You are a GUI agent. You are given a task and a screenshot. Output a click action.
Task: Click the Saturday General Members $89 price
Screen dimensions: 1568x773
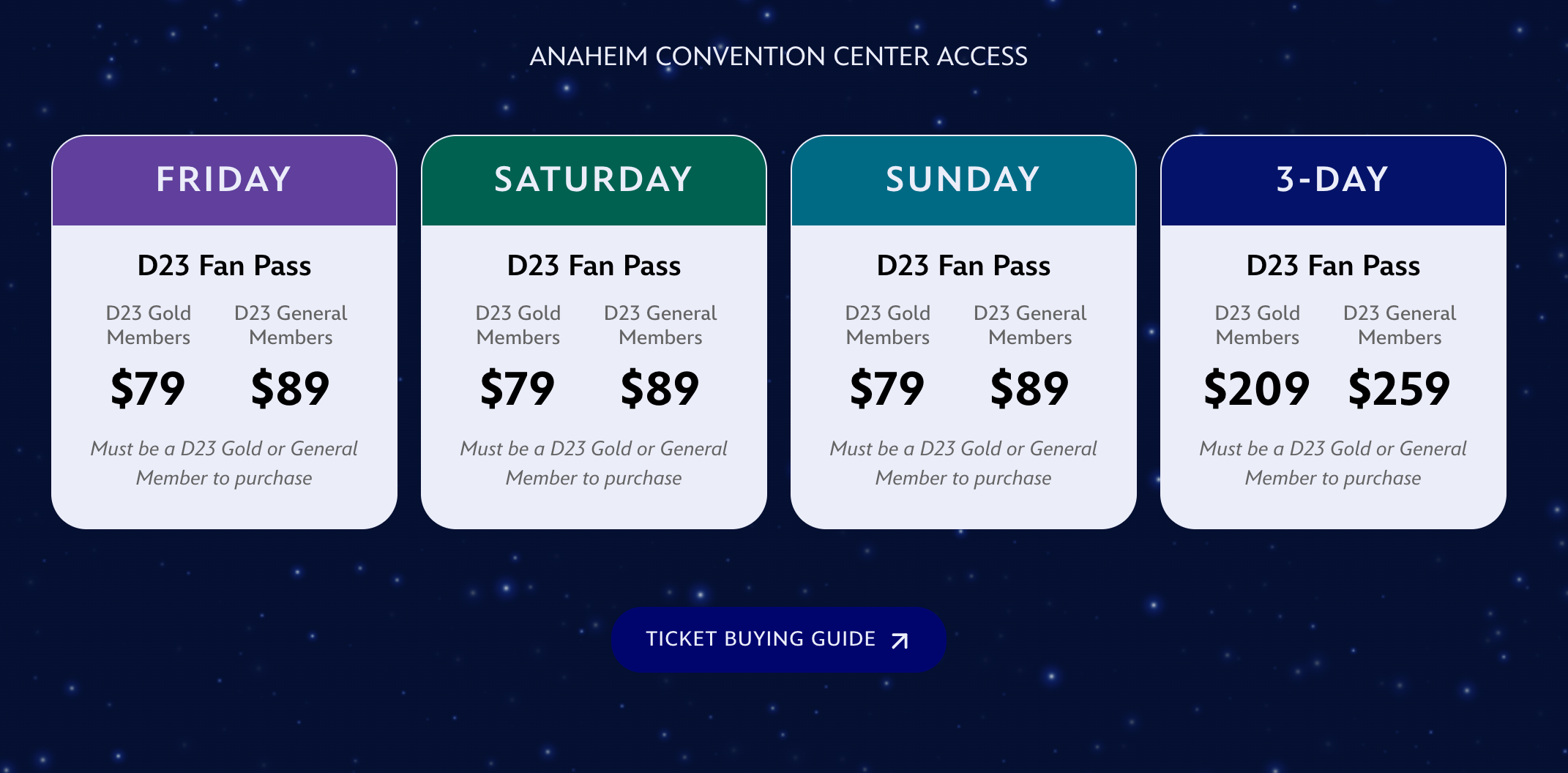pyautogui.click(x=660, y=389)
